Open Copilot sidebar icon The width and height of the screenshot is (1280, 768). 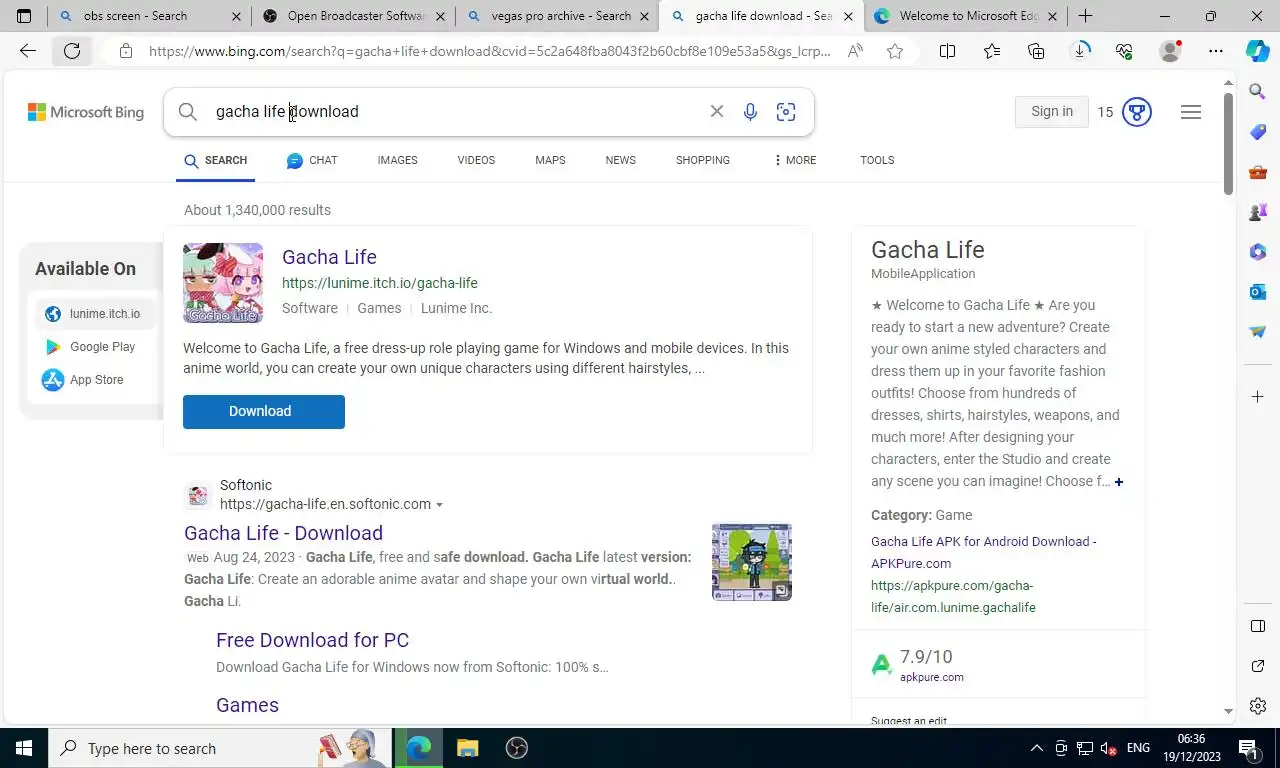click(1257, 51)
